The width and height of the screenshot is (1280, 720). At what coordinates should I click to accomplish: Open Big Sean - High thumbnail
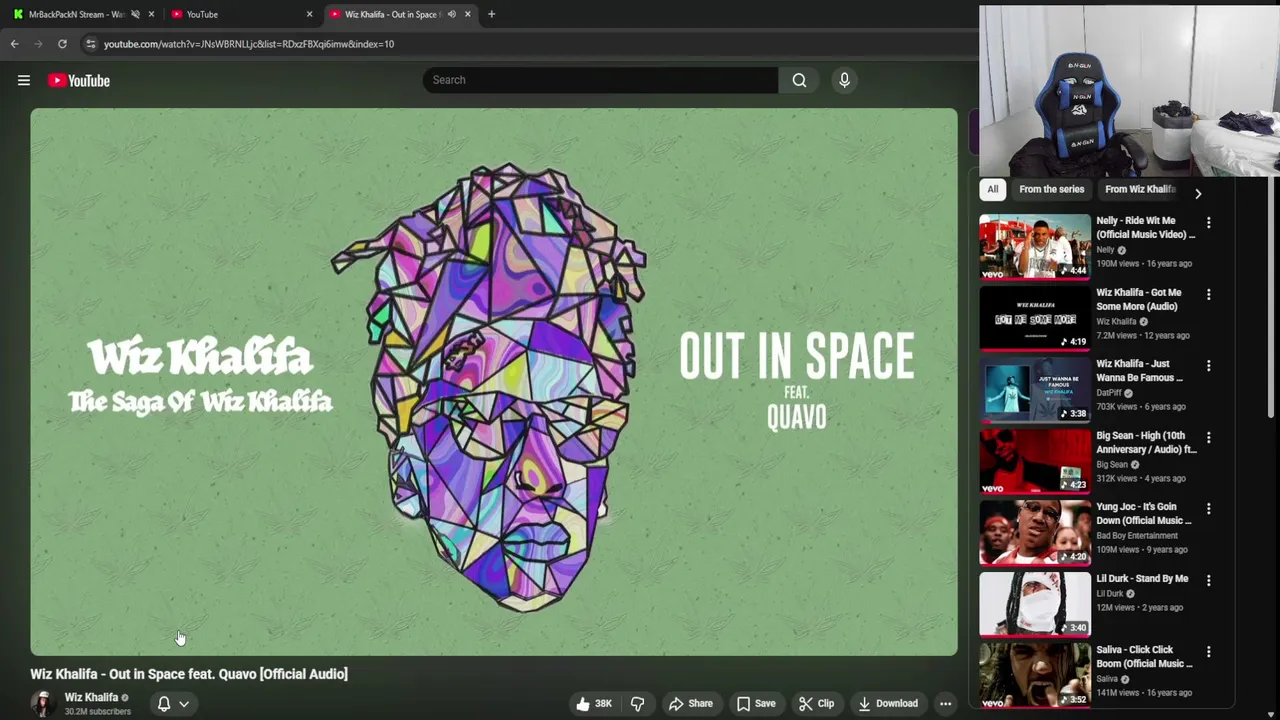(1035, 461)
